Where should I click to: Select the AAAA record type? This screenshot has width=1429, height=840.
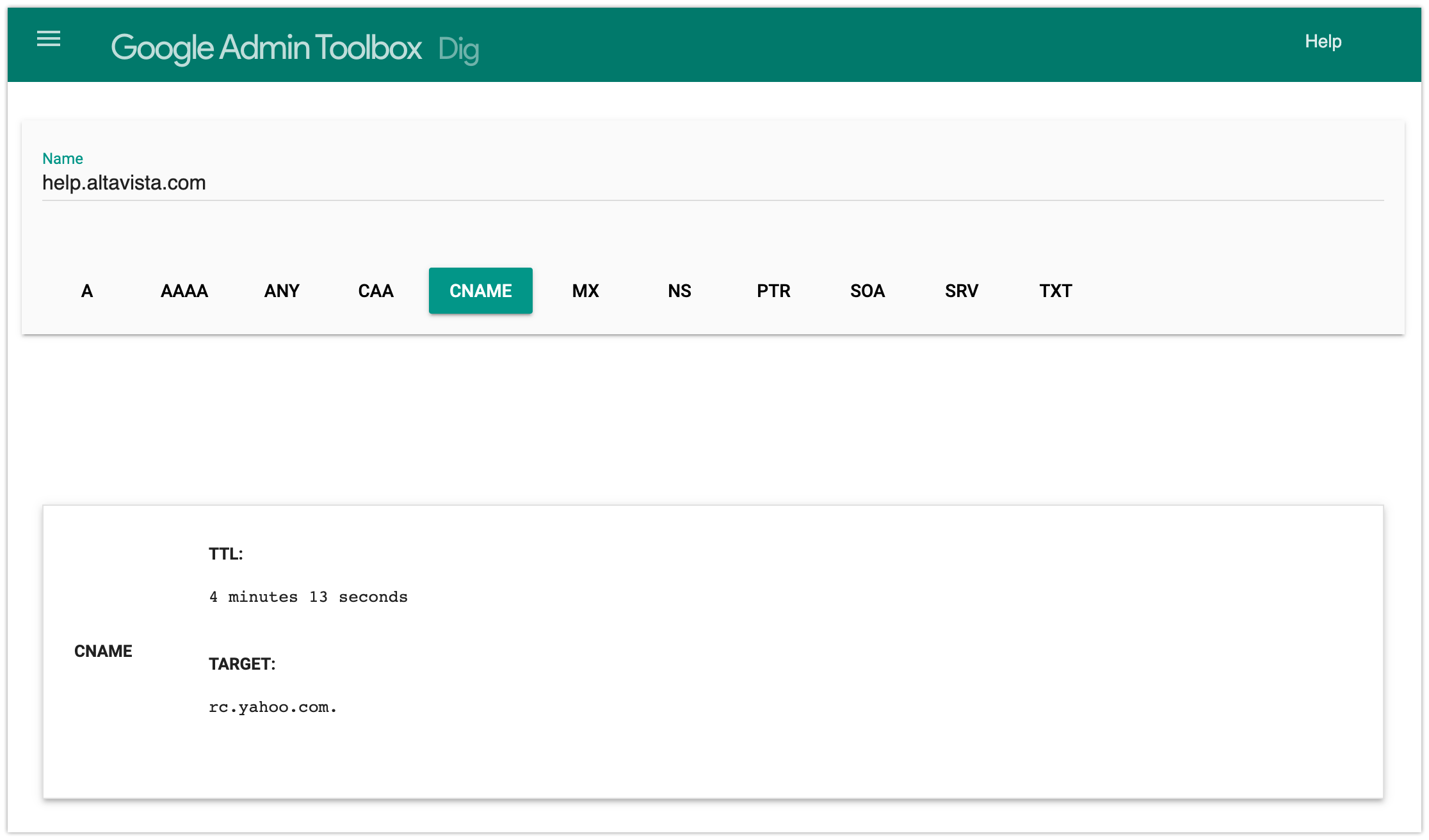click(184, 291)
